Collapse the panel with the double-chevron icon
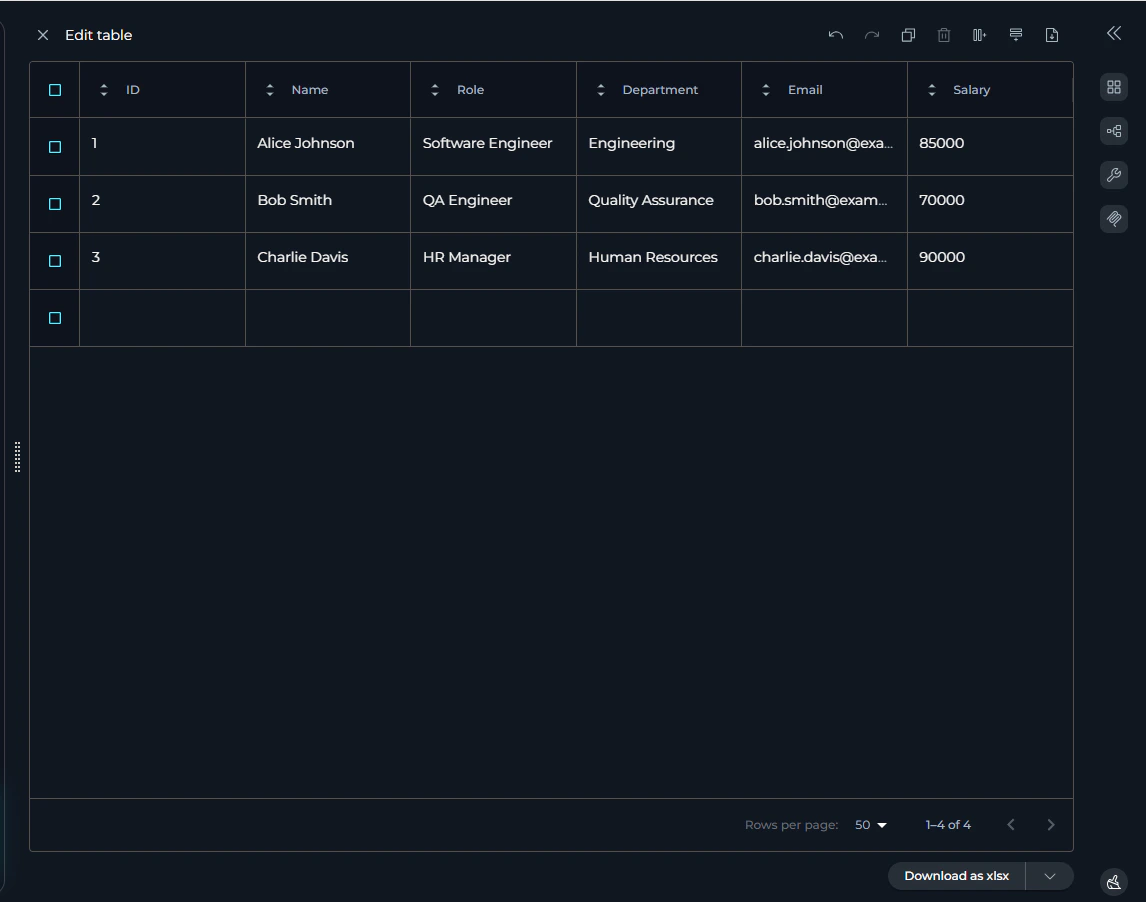 click(x=1113, y=33)
